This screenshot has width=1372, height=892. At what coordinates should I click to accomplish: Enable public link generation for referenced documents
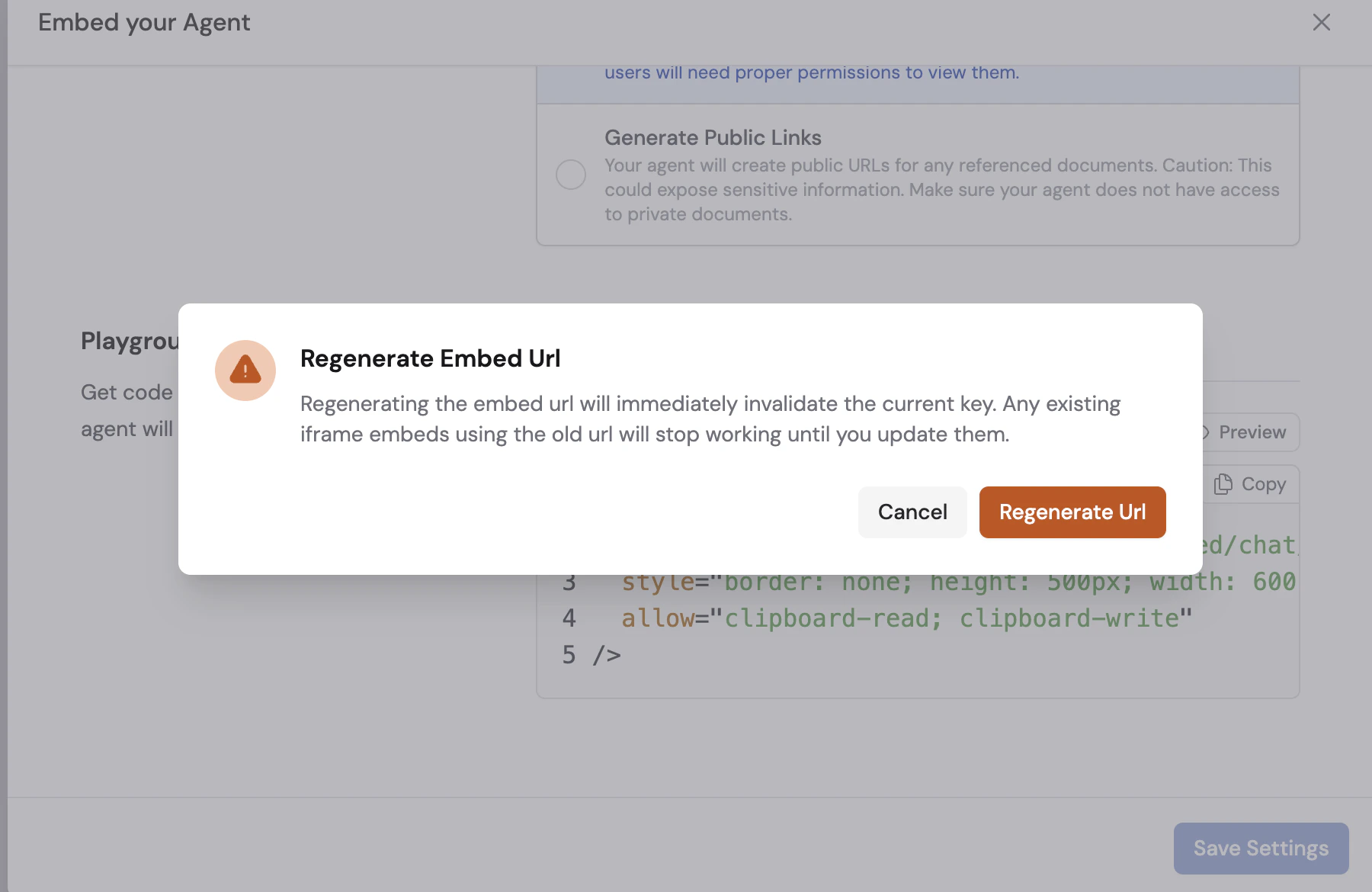point(570,175)
